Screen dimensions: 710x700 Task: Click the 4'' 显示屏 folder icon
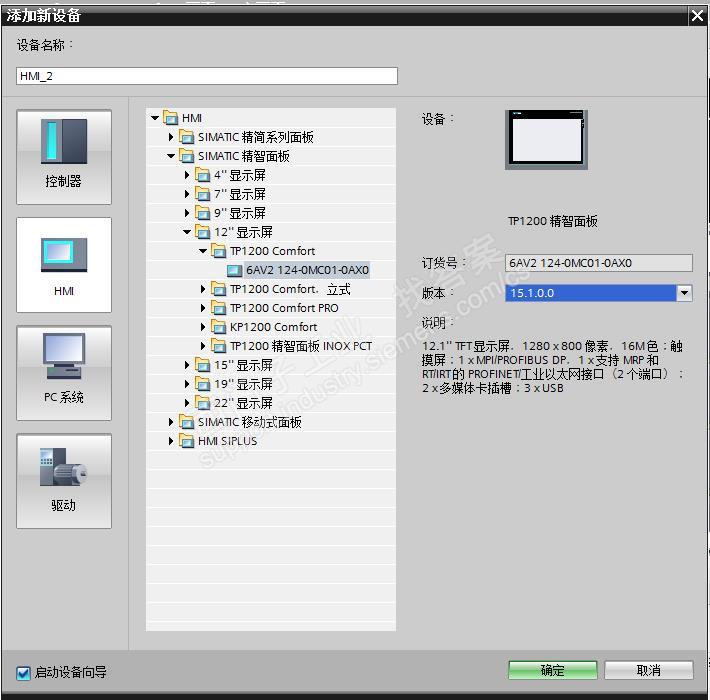pyautogui.click(x=203, y=175)
